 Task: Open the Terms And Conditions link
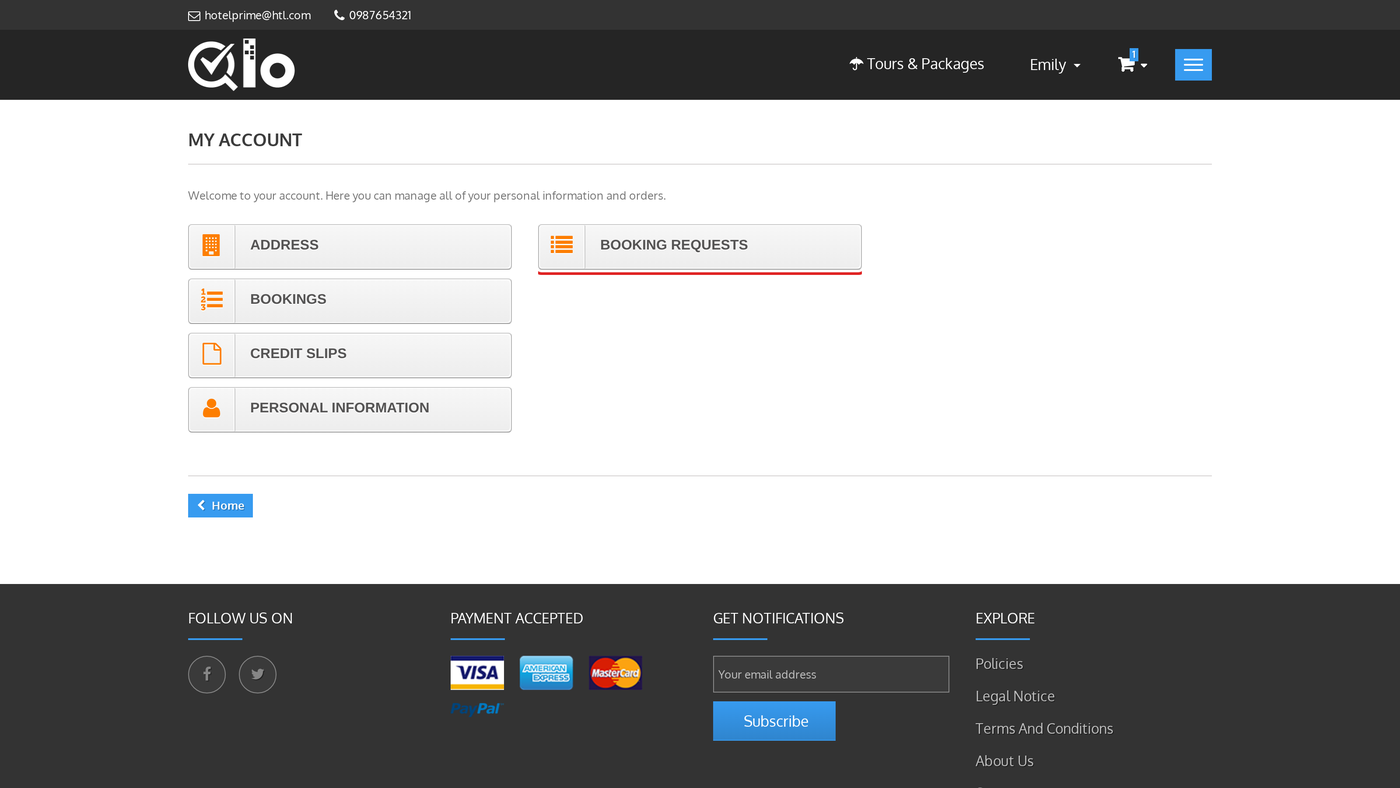point(1044,729)
